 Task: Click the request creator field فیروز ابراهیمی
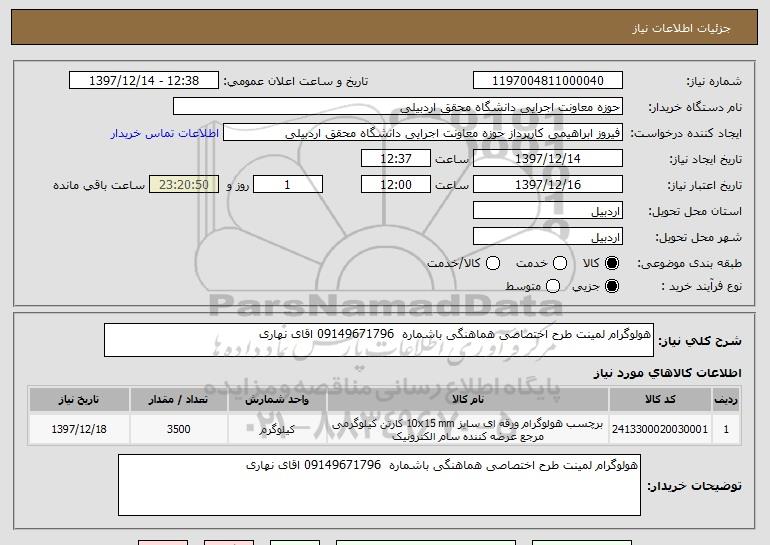(x=423, y=133)
